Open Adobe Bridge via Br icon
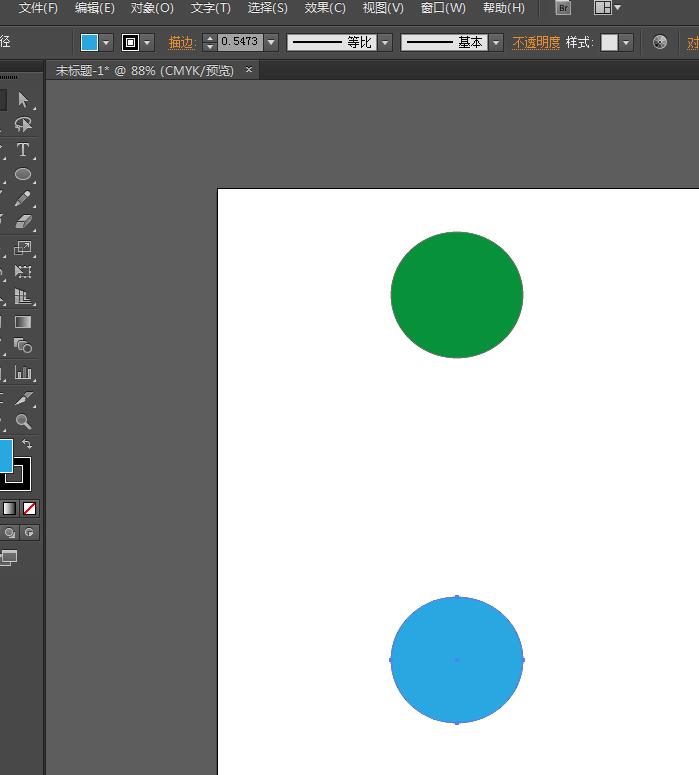The image size is (699, 775). point(563,8)
